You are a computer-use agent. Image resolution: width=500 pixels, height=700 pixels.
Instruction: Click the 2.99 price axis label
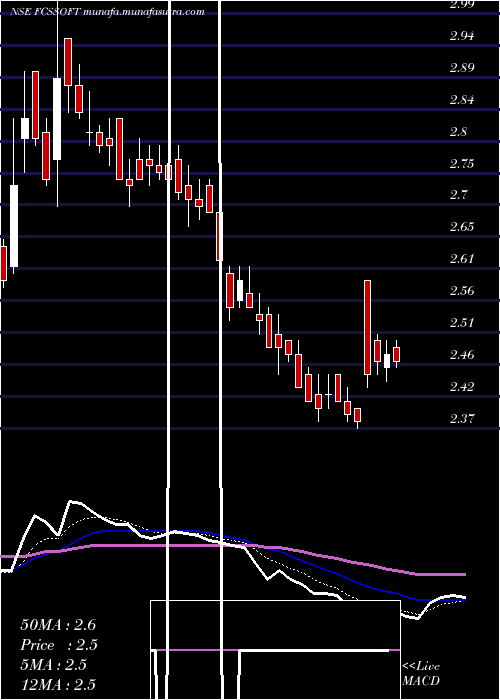coord(462,4)
